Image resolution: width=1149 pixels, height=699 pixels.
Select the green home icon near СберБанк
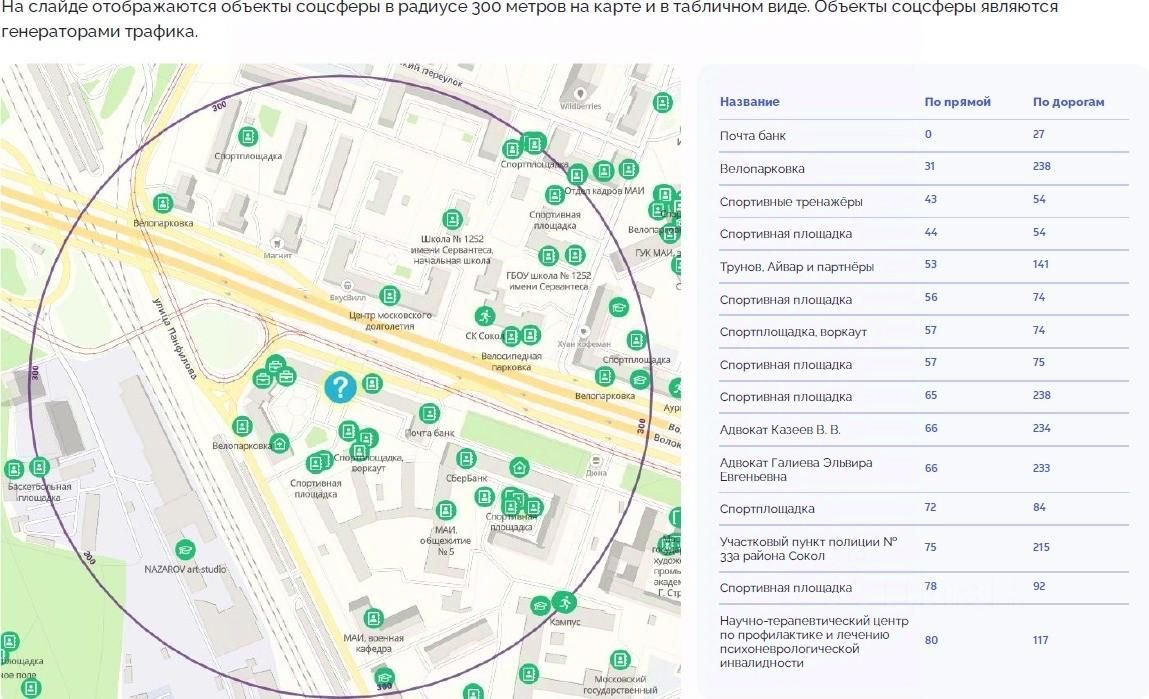point(519,467)
